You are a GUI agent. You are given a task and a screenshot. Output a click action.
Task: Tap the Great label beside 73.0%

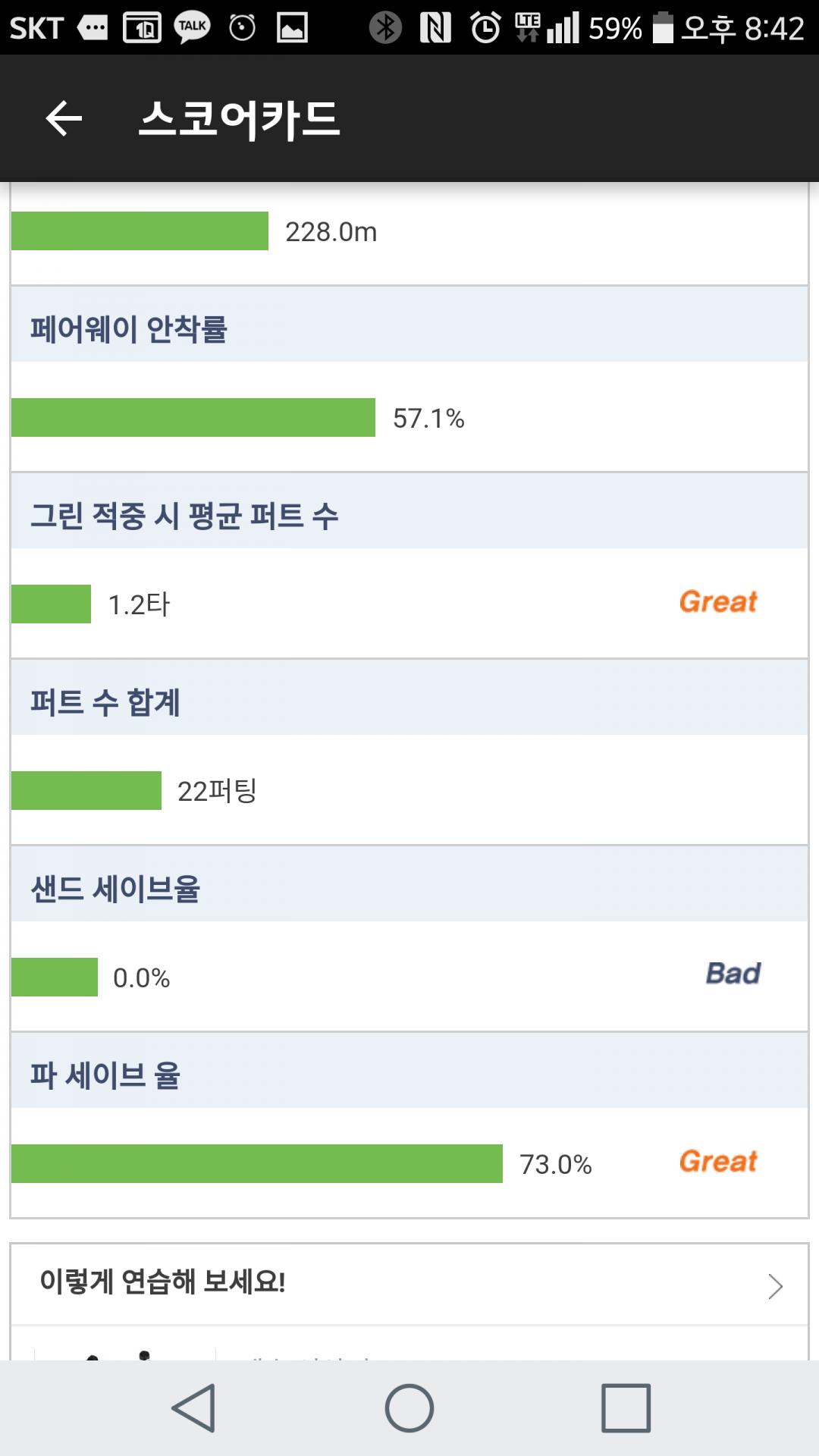718,1162
